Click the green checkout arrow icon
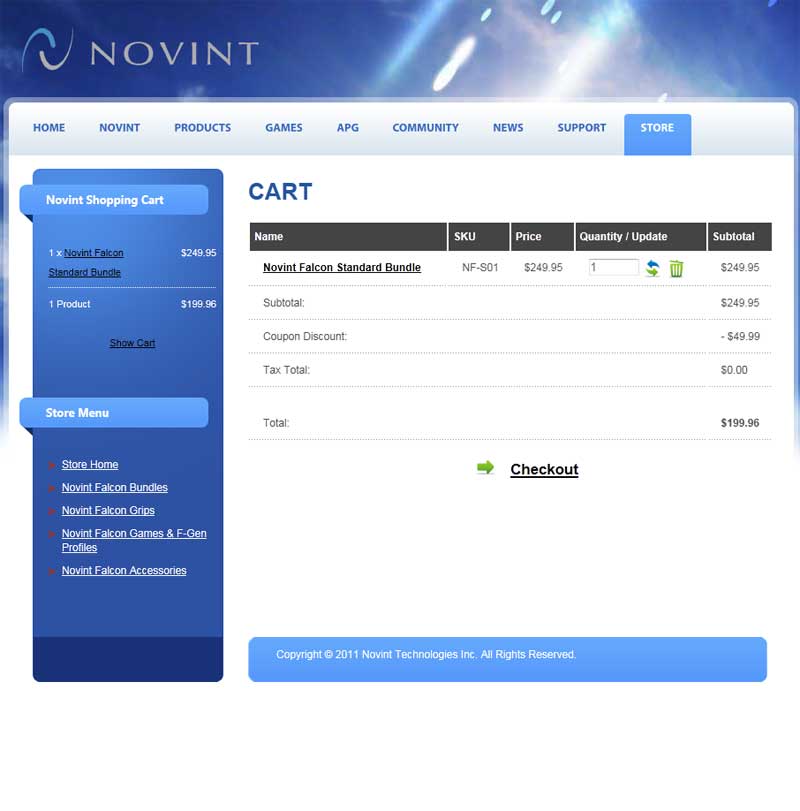800x811 pixels. click(x=486, y=468)
